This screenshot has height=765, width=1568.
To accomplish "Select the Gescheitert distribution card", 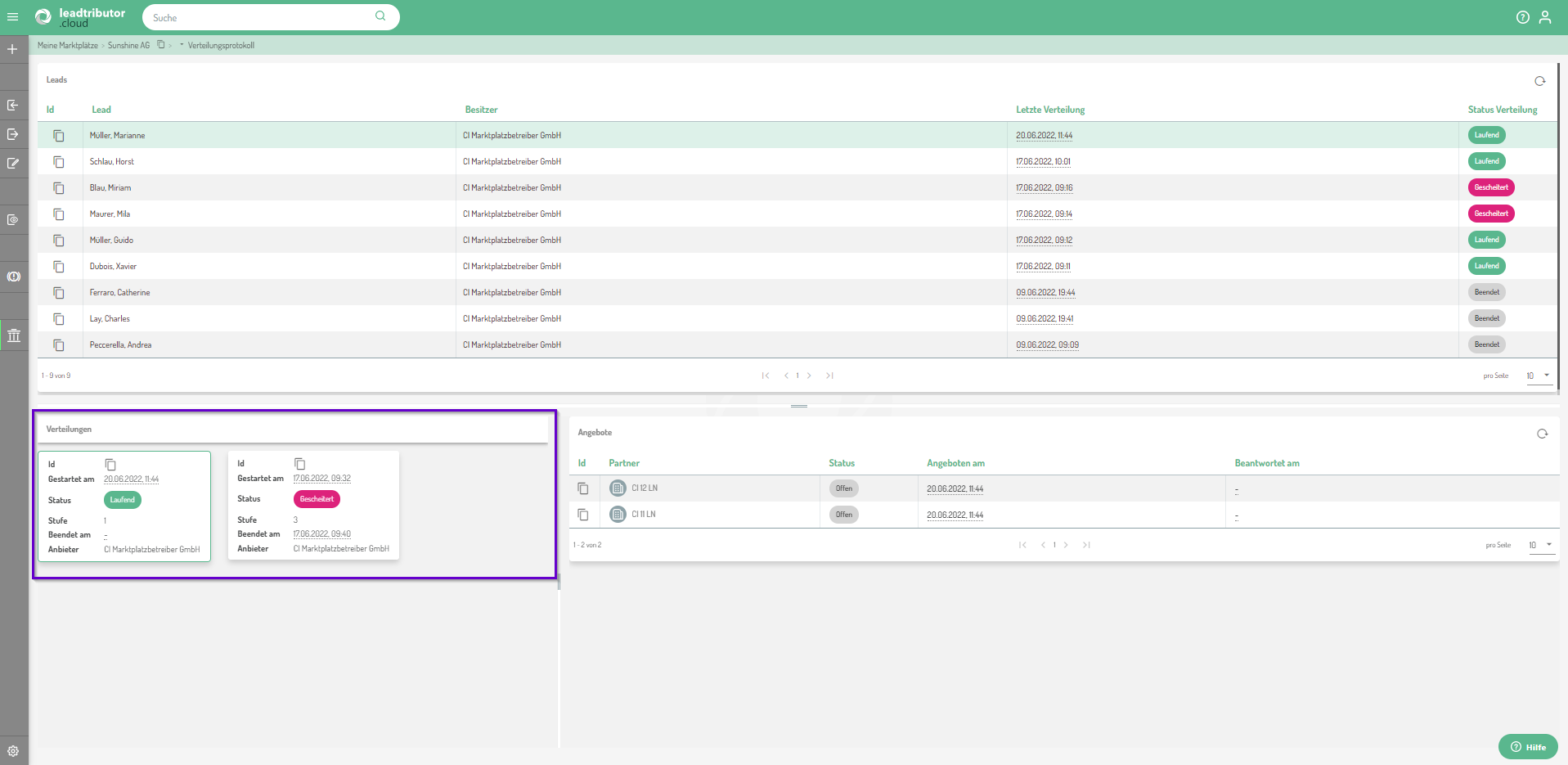I will pos(313,506).
